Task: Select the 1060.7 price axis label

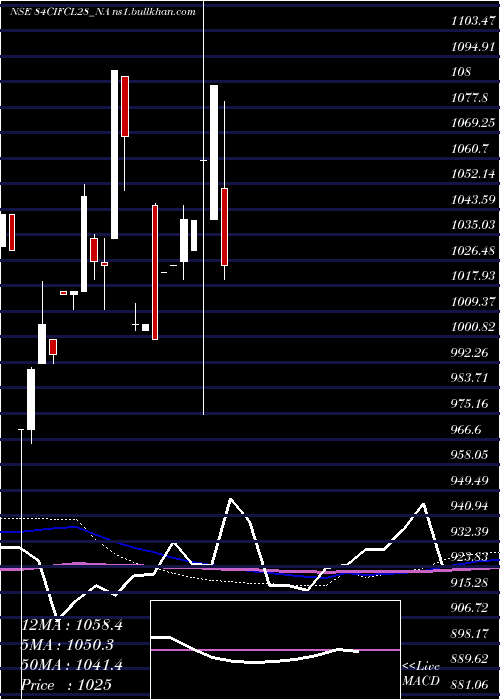Action: 469,148
